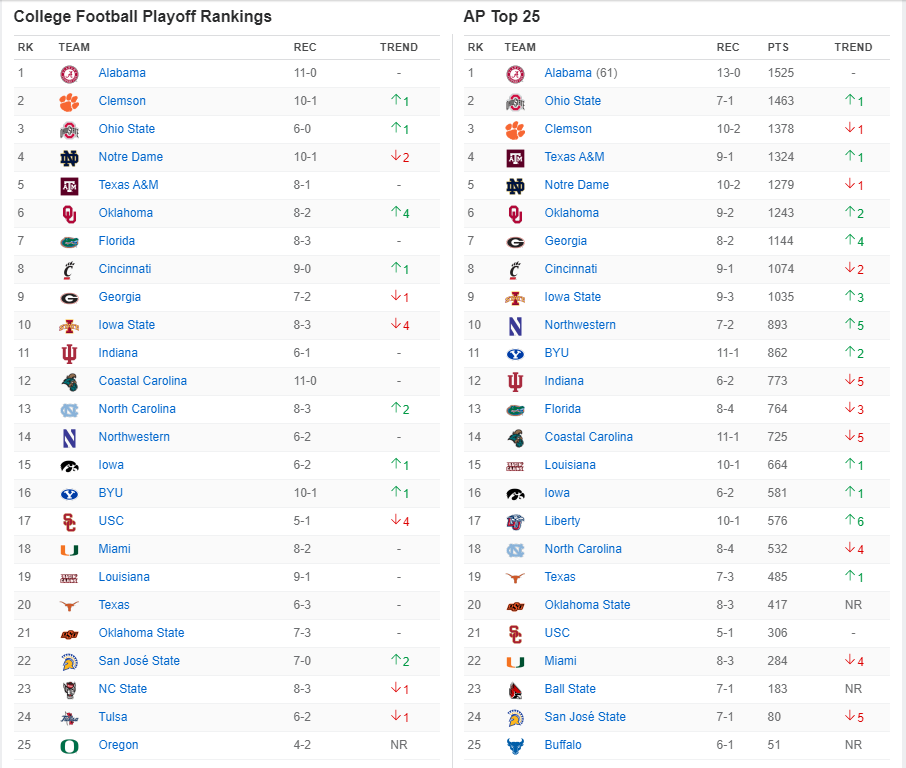Open Clemson link in the College Football Playoff Rankings
This screenshot has width=906, height=768.
tap(122, 101)
